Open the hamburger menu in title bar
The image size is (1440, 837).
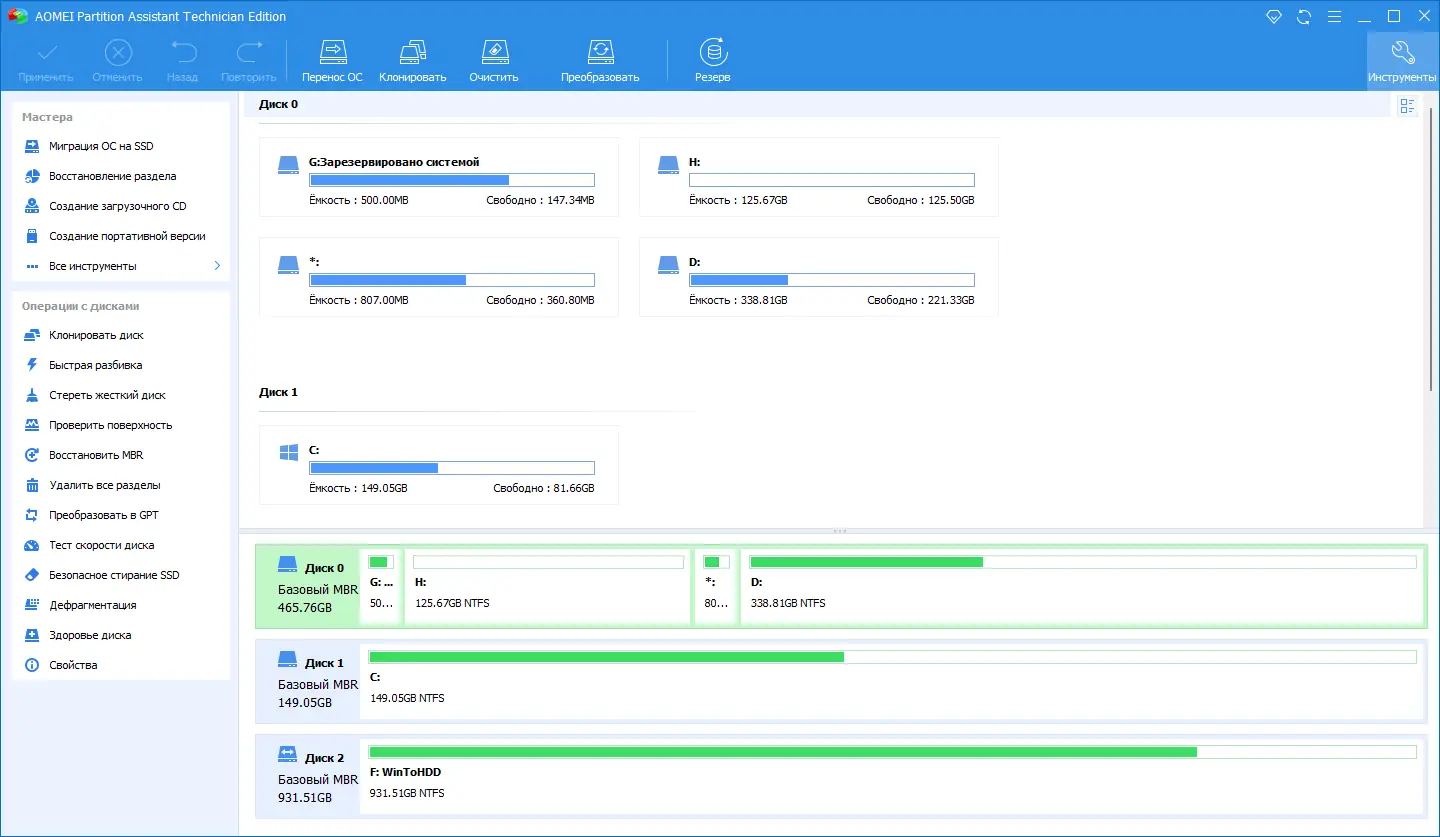tap(1333, 16)
